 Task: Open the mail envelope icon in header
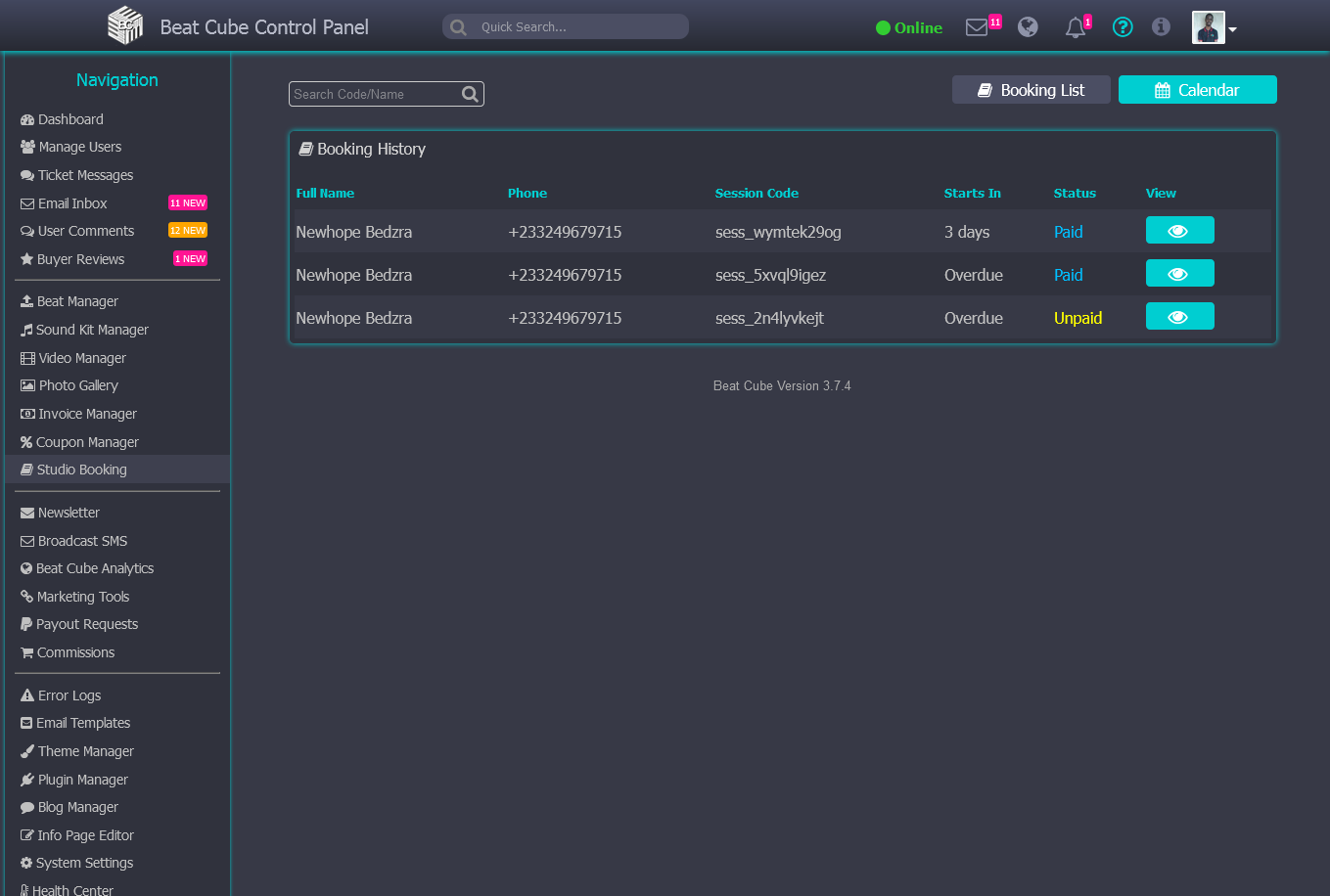[x=977, y=27]
